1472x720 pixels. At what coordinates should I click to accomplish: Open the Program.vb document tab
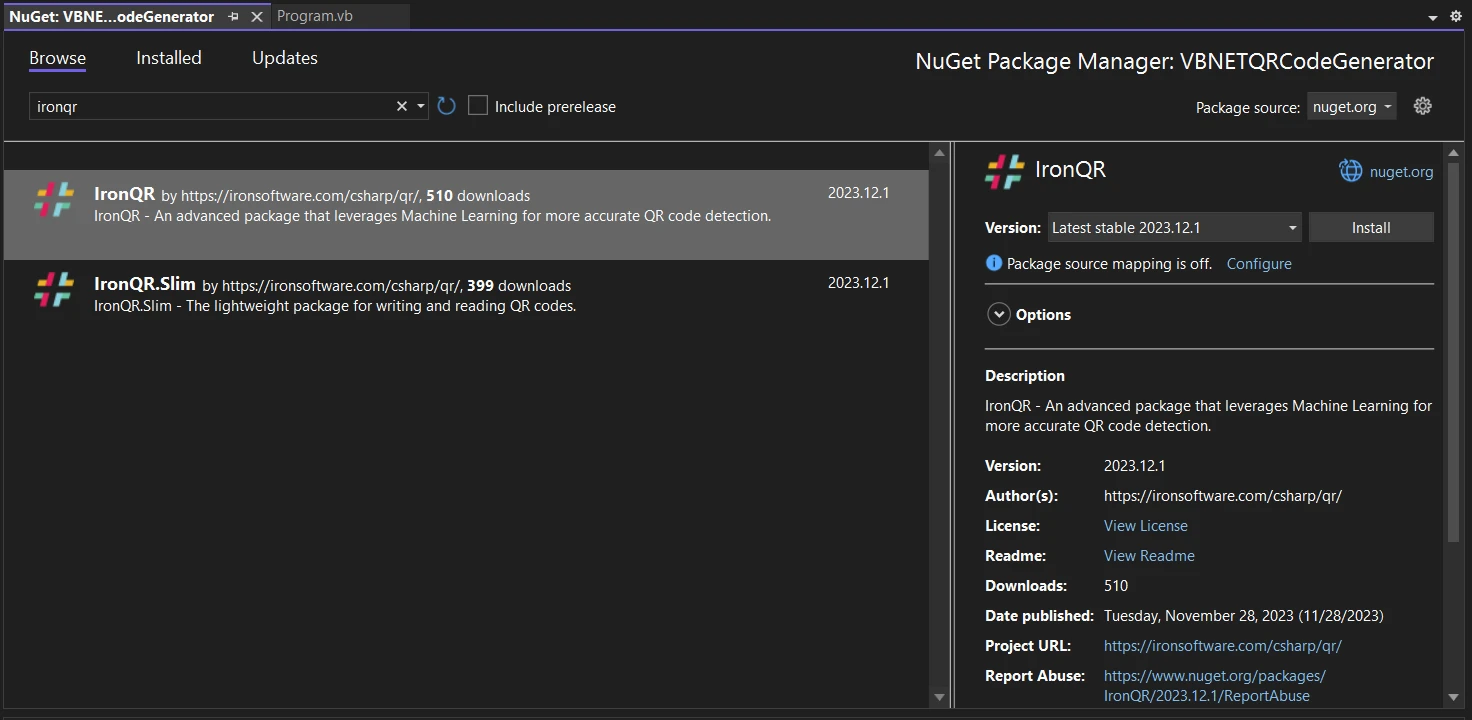pos(315,16)
